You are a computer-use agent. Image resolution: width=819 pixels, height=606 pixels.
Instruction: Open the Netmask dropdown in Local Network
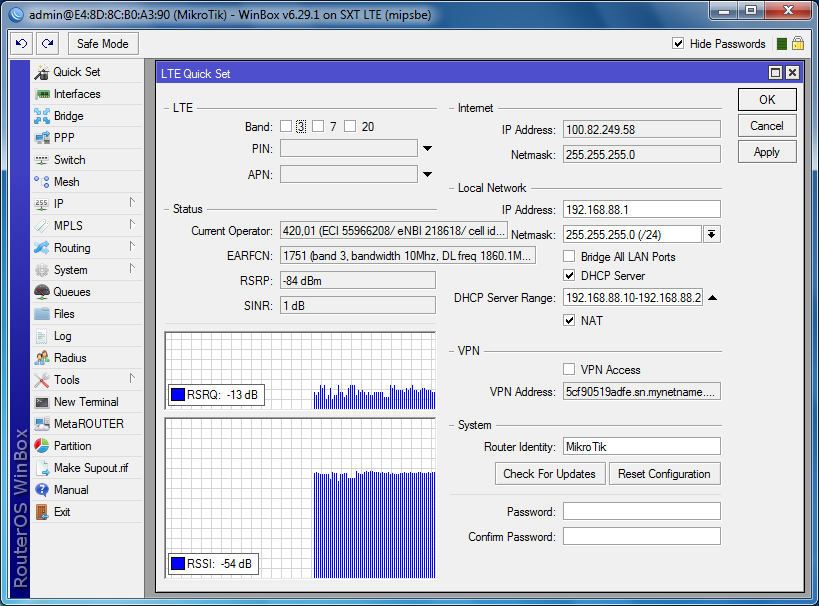coord(712,234)
